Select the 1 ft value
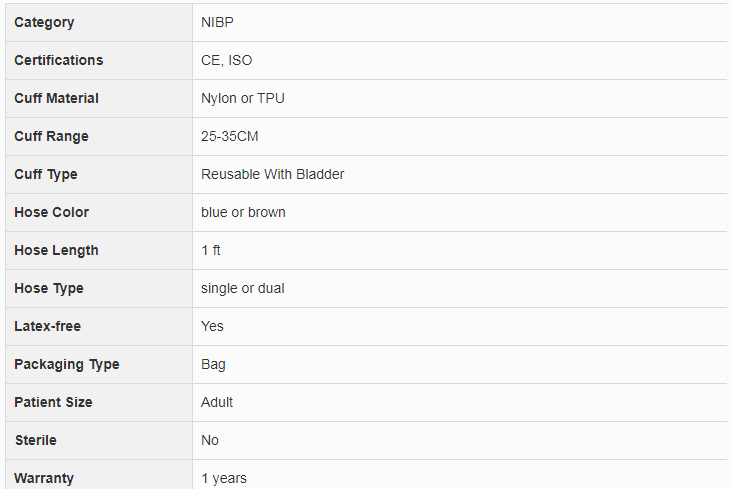Viewport: 732px width, 489px height. 211,250
